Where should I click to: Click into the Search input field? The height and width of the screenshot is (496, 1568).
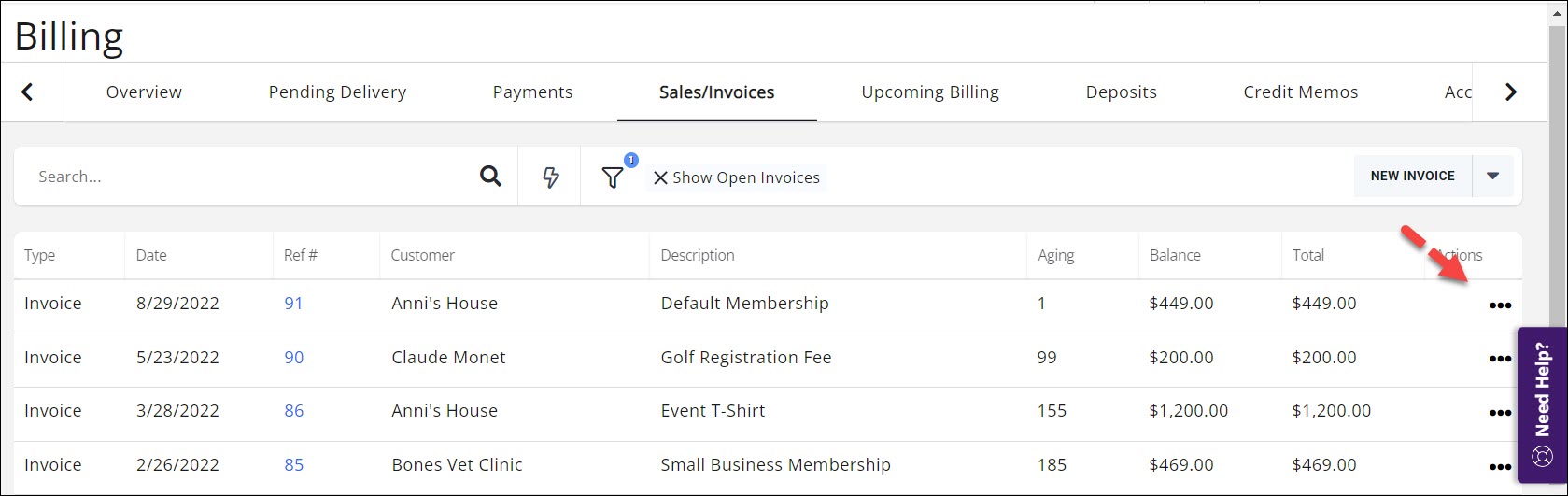point(252,177)
